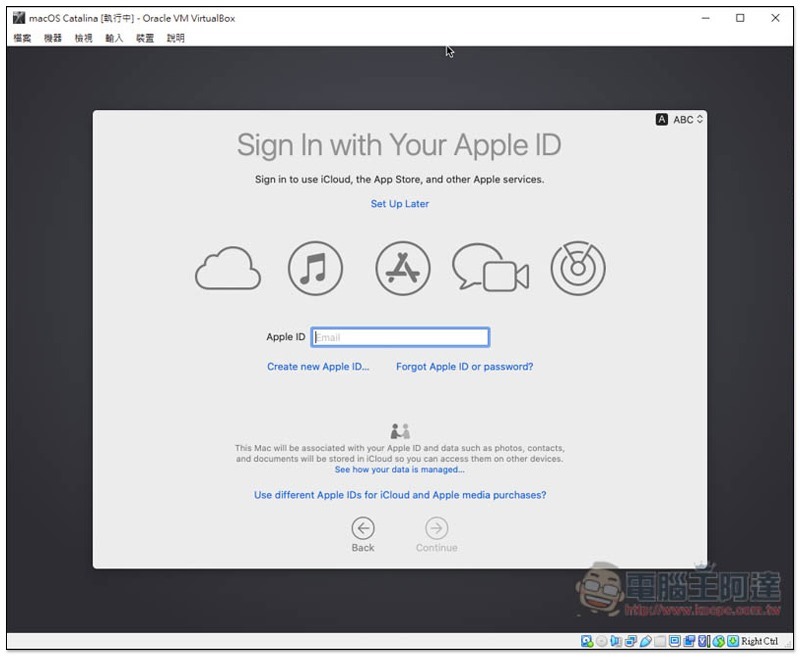Image resolution: width=800 pixels, height=657 pixels.
Task: Click the privacy handshake icon
Action: click(x=400, y=432)
